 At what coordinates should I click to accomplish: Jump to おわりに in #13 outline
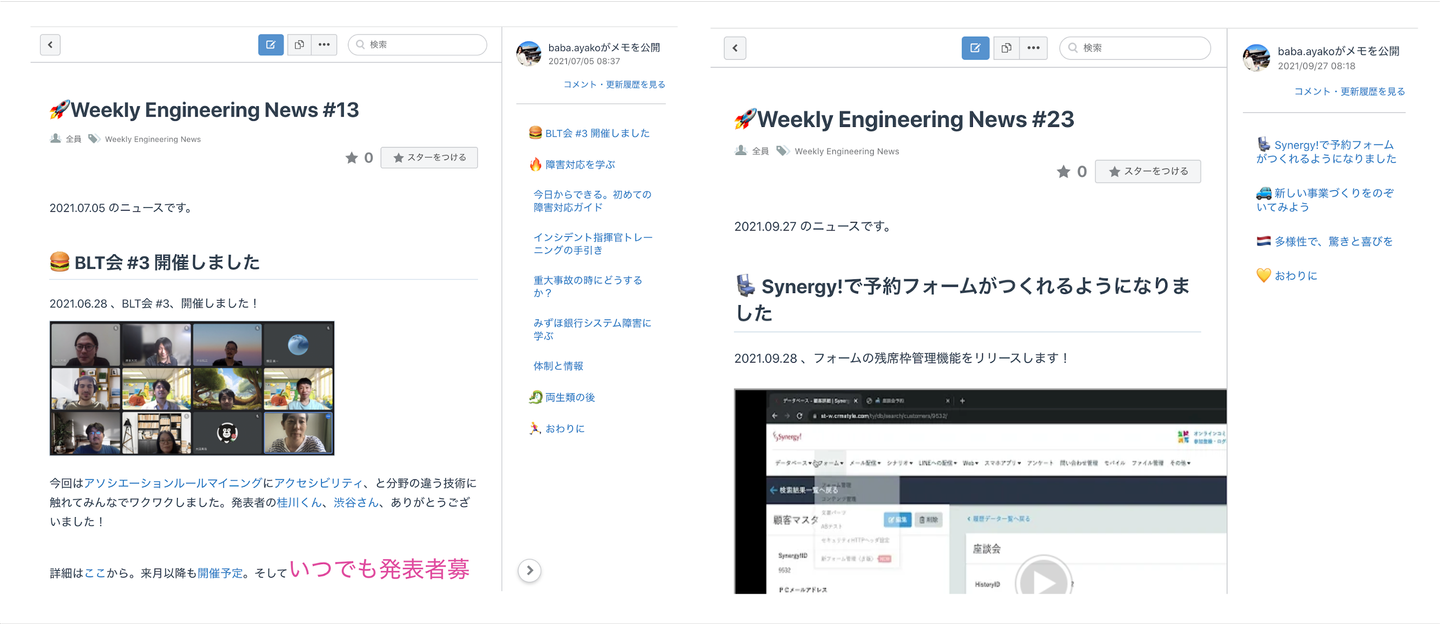tap(556, 428)
